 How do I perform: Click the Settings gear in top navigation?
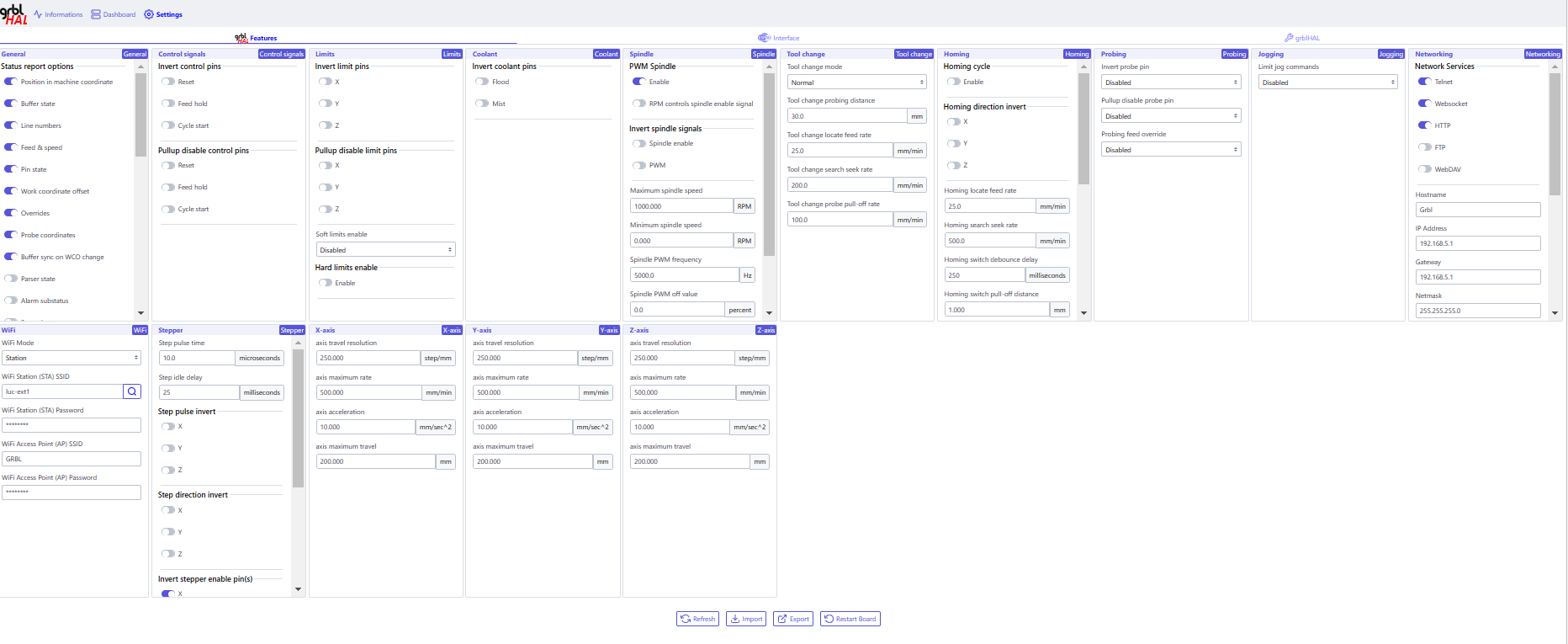[x=163, y=14]
